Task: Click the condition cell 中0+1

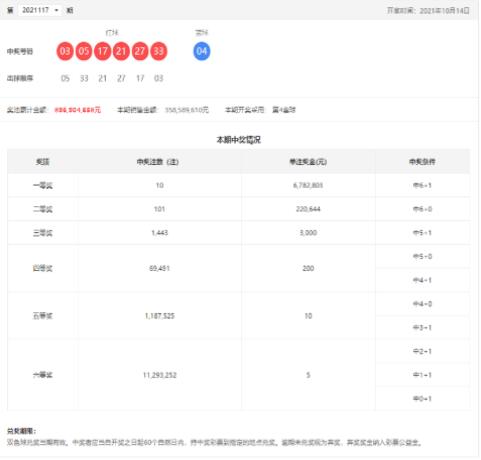Action: coord(422,399)
